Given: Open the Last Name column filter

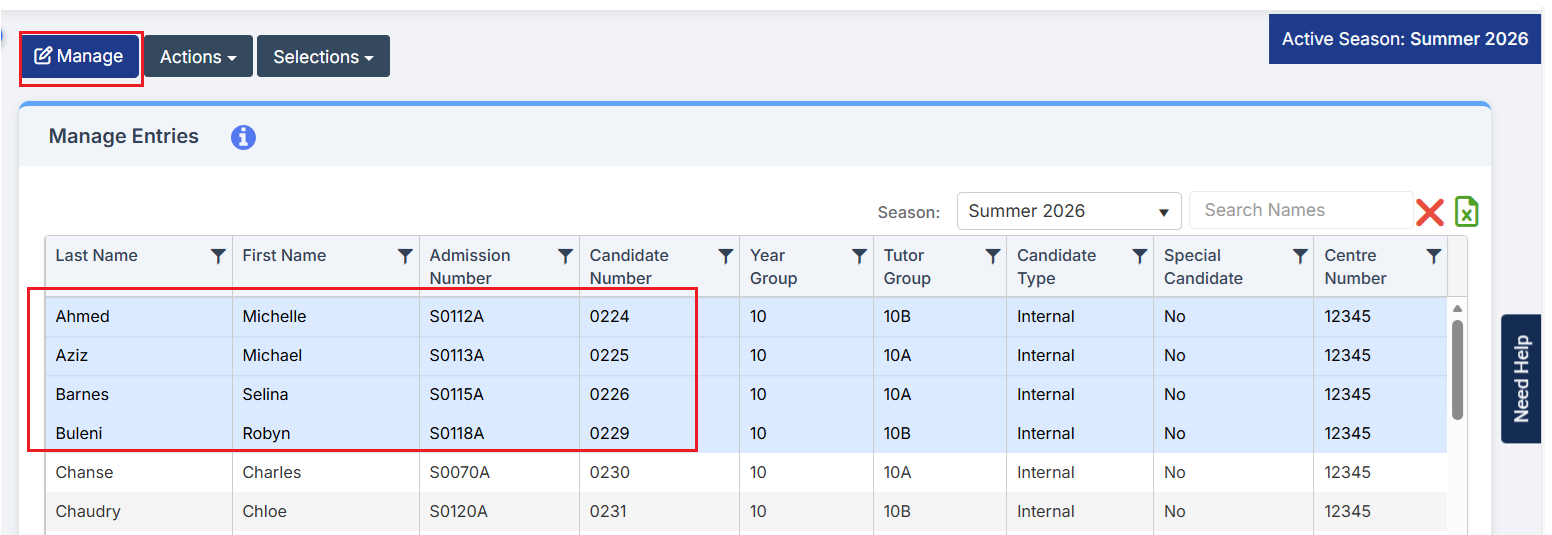Looking at the screenshot, I should tap(218, 256).
